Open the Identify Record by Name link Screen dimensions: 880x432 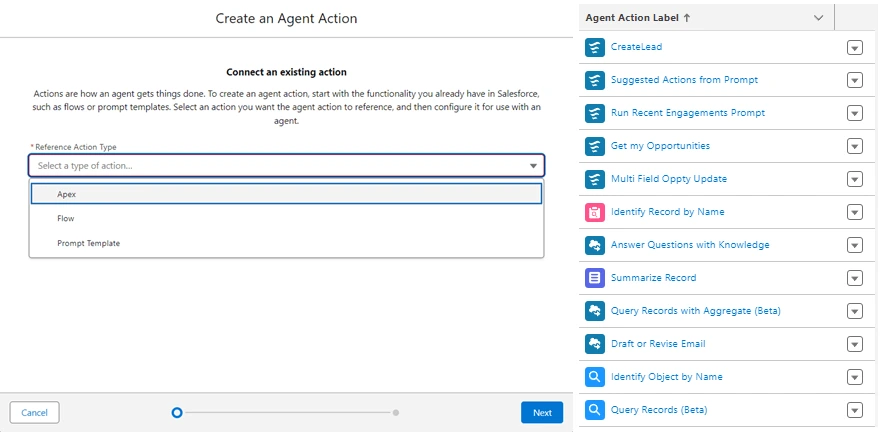(667, 212)
